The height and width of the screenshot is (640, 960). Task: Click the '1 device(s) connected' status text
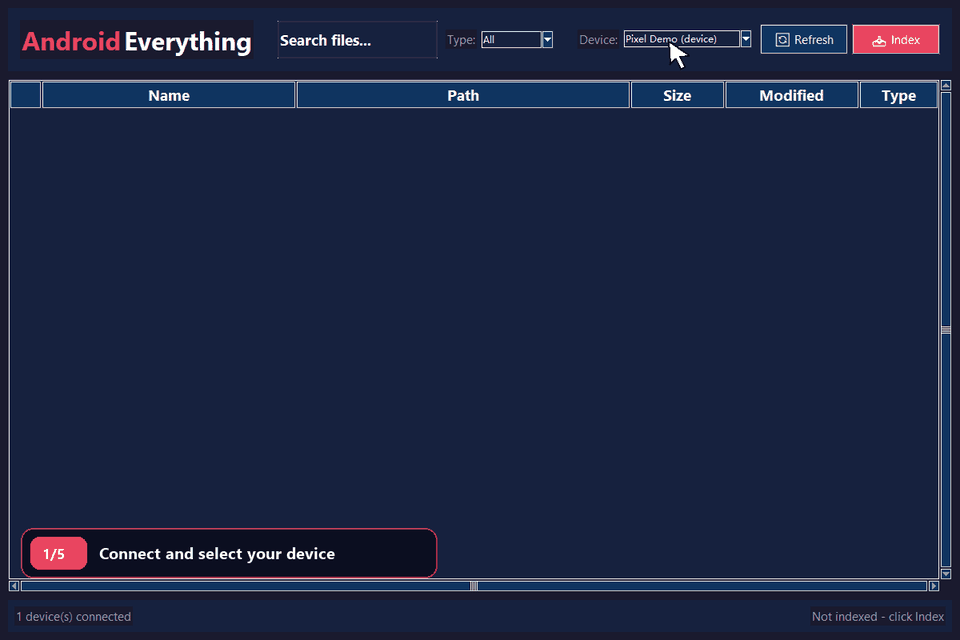(73, 617)
